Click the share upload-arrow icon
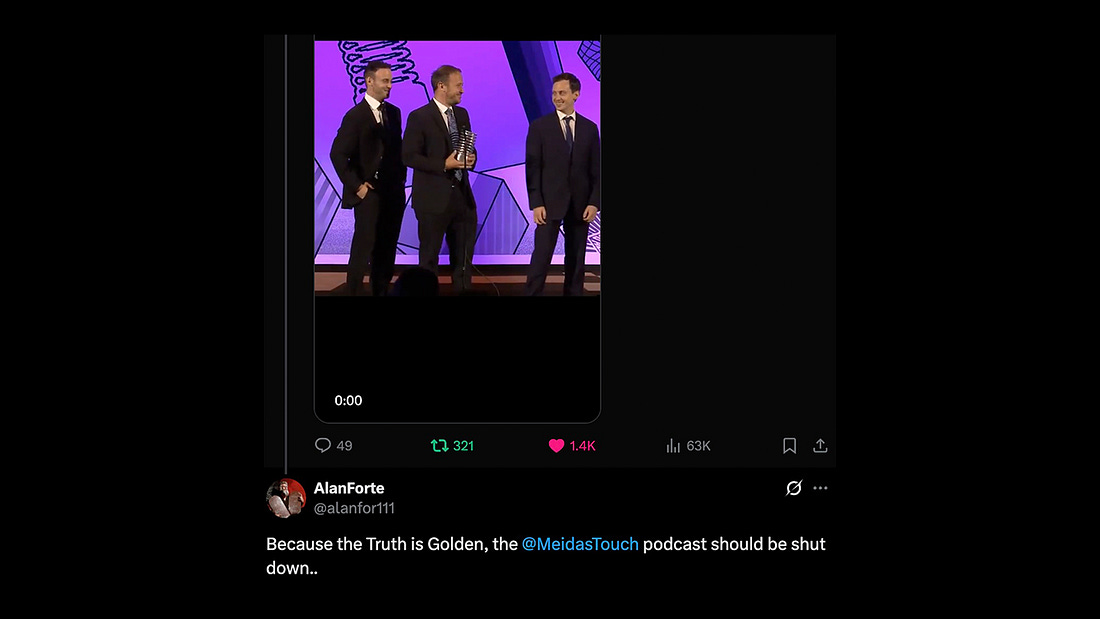This screenshot has width=1100, height=619. pos(820,446)
